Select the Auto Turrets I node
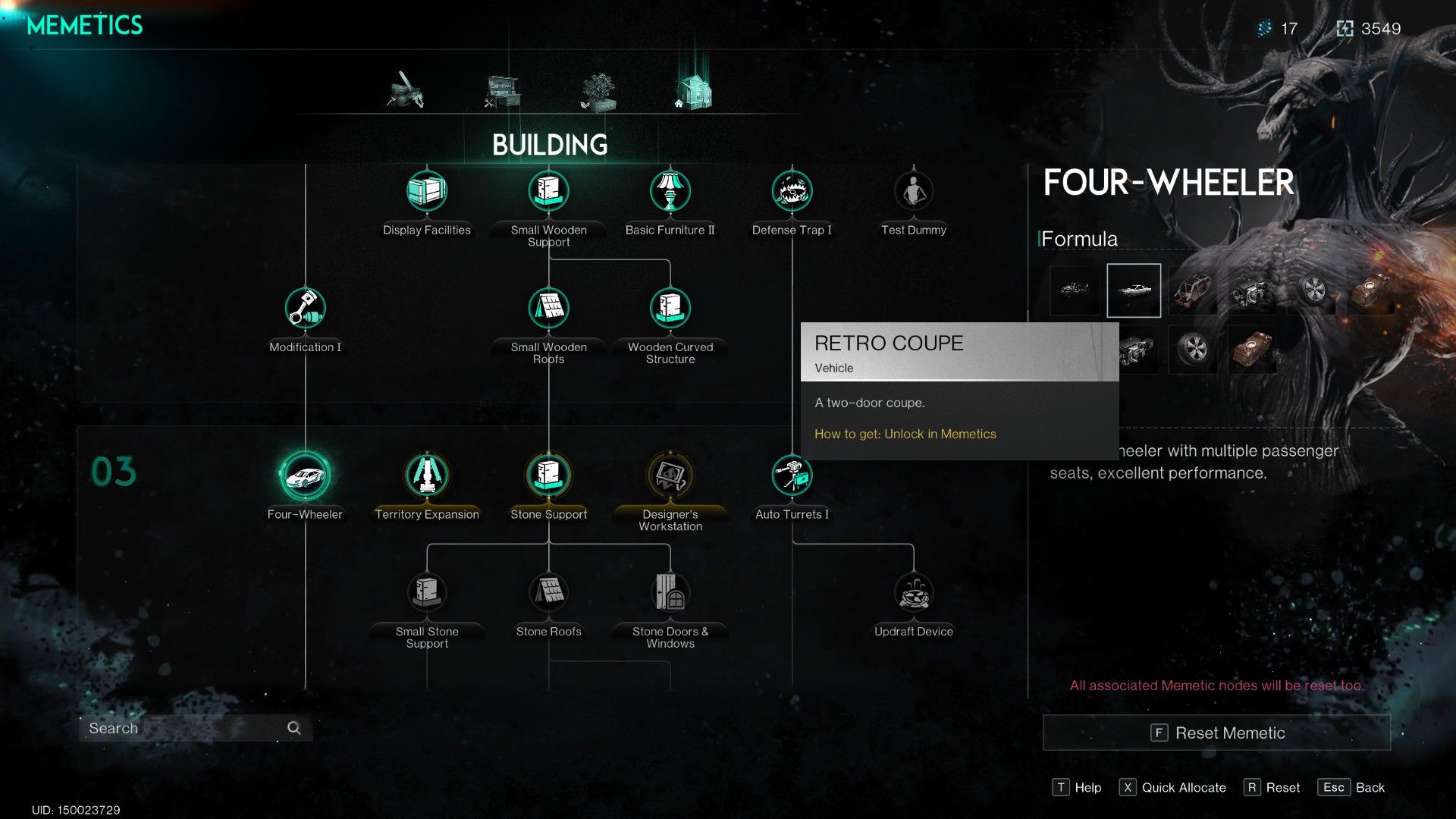Image resolution: width=1456 pixels, height=819 pixels. tap(792, 475)
